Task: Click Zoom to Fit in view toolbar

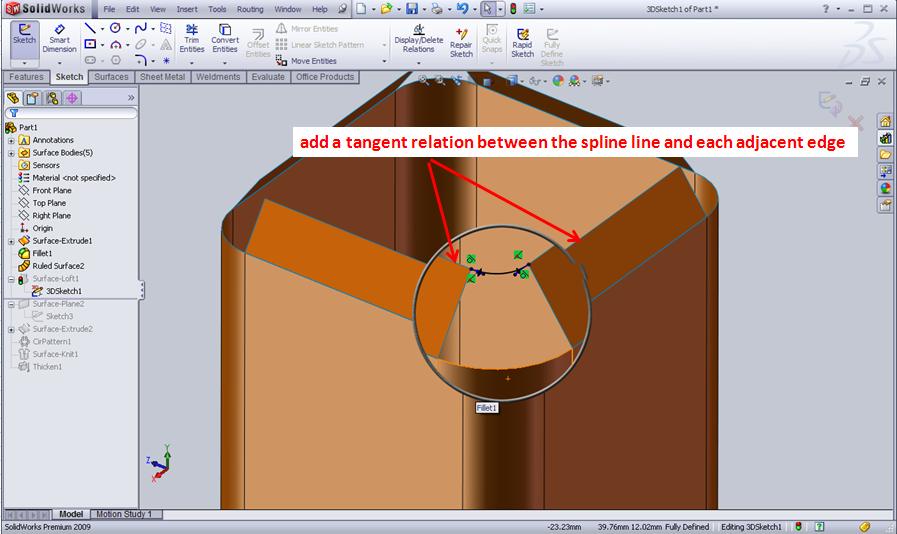Action: [x=423, y=81]
